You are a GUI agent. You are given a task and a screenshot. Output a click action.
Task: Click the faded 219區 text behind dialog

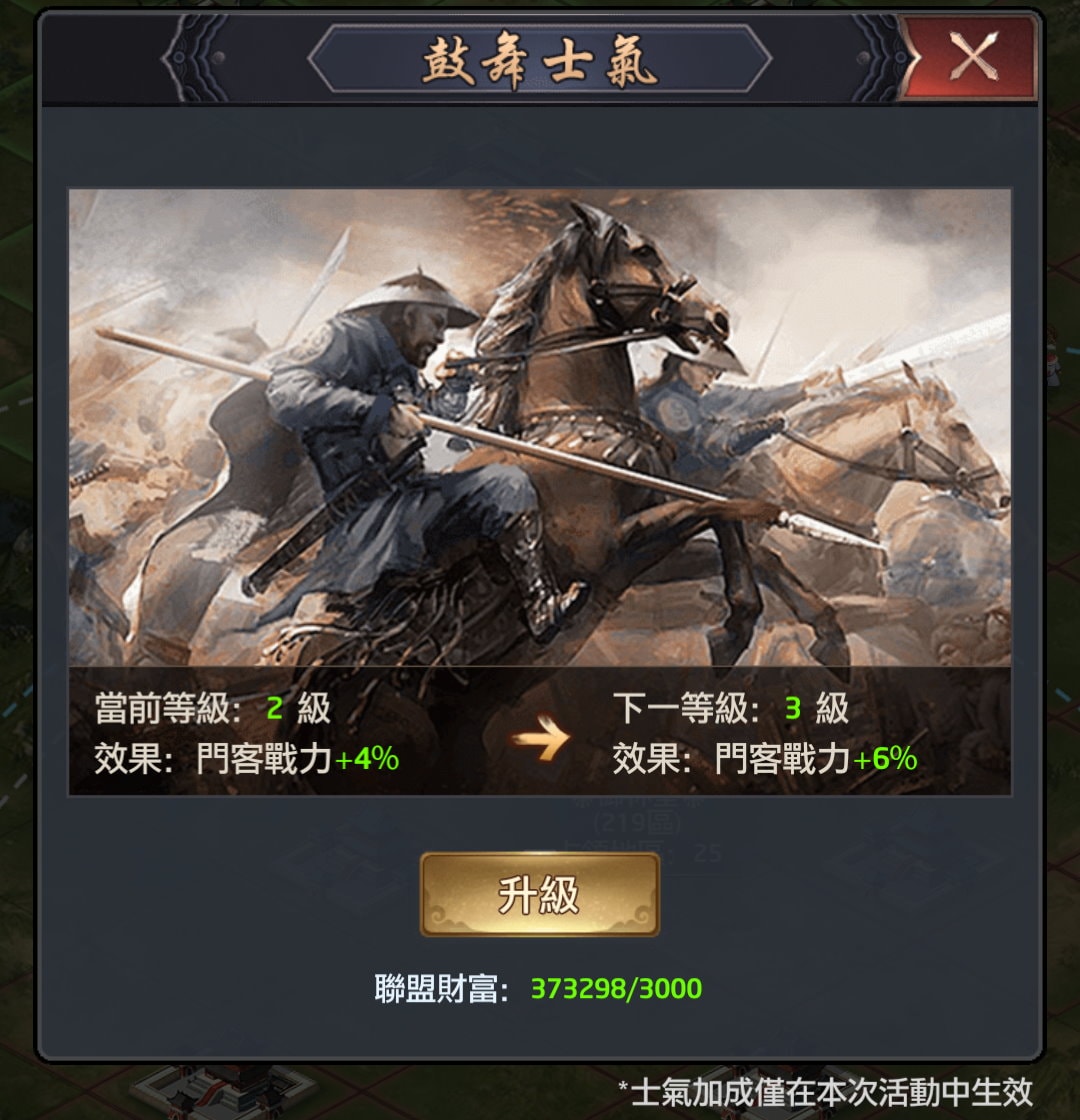click(x=638, y=824)
